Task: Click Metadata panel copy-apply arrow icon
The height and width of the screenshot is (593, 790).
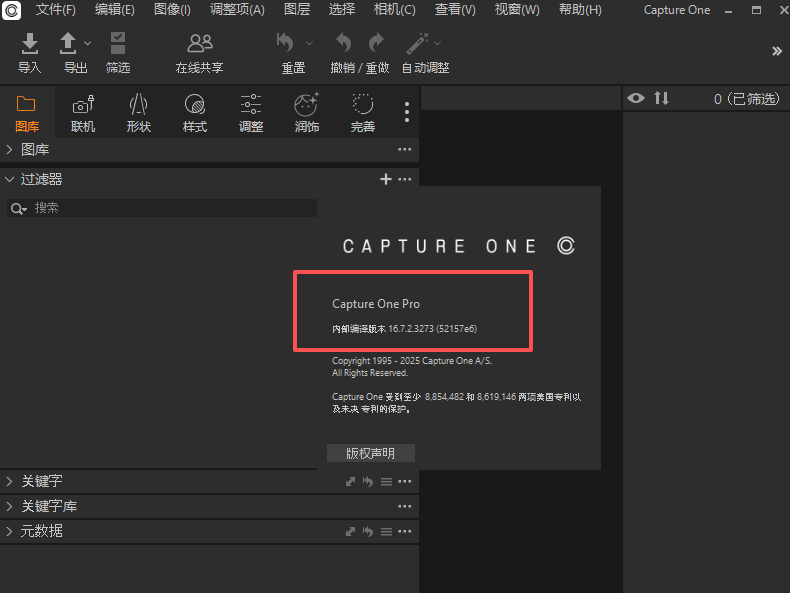Action: (350, 532)
